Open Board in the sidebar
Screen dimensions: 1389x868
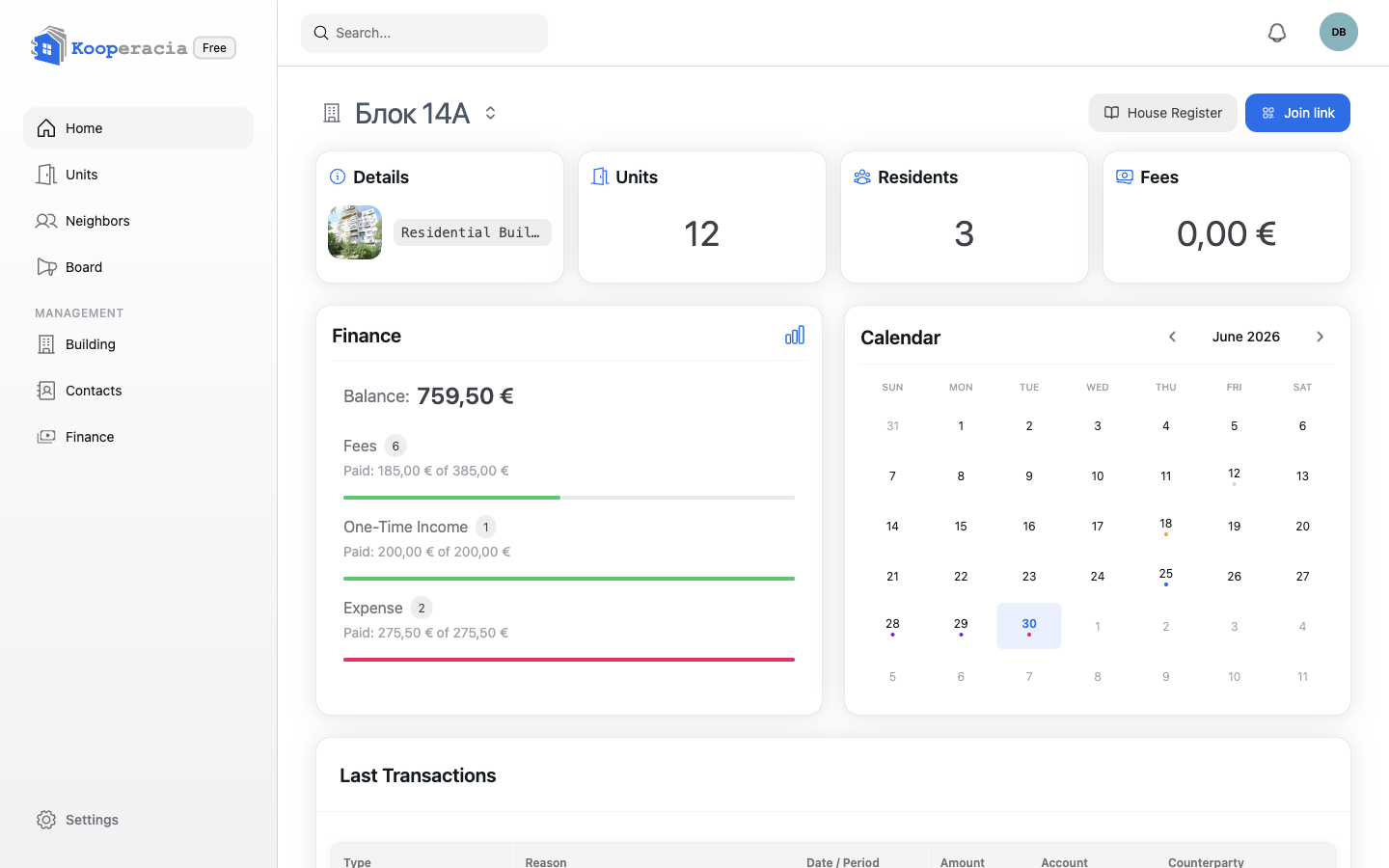[x=138, y=267]
